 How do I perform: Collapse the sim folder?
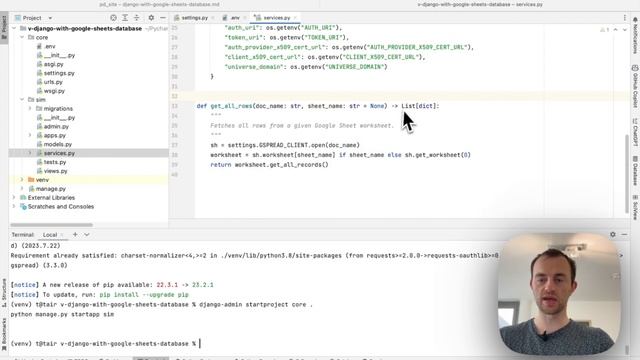[22, 100]
